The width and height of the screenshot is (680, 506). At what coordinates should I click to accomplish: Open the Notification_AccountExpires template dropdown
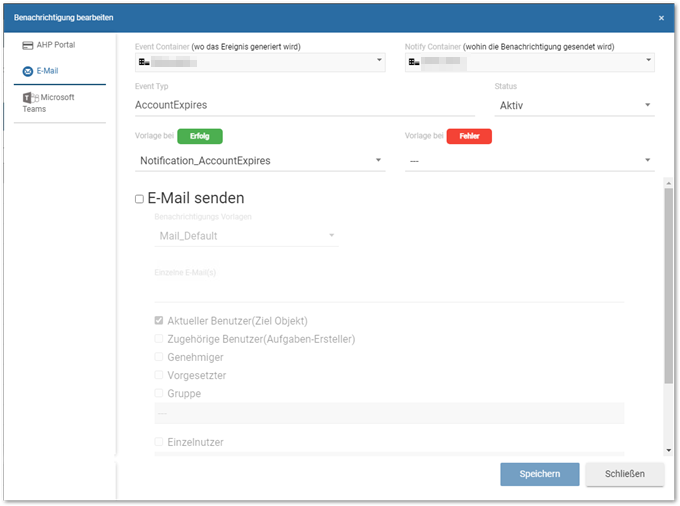[260, 161]
